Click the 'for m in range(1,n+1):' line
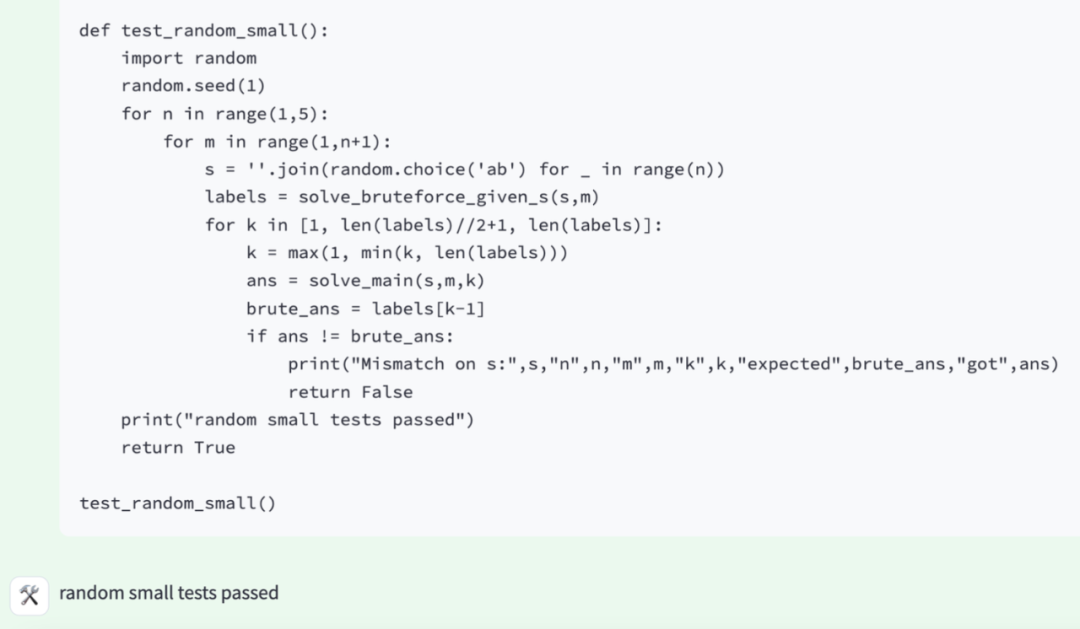Image resolution: width=1080 pixels, height=629 pixels. tap(277, 142)
